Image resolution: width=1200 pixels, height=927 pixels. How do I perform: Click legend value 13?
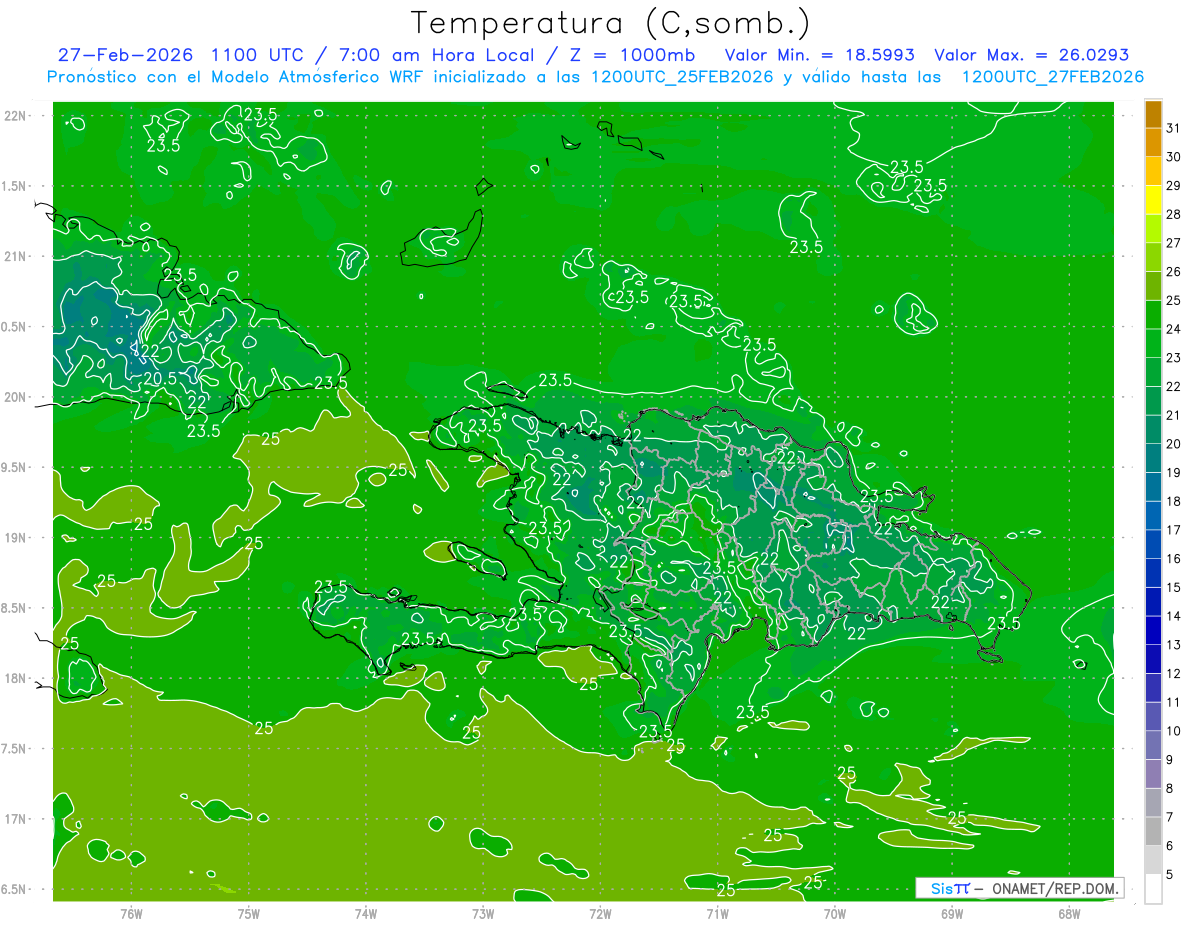point(1173,645)
